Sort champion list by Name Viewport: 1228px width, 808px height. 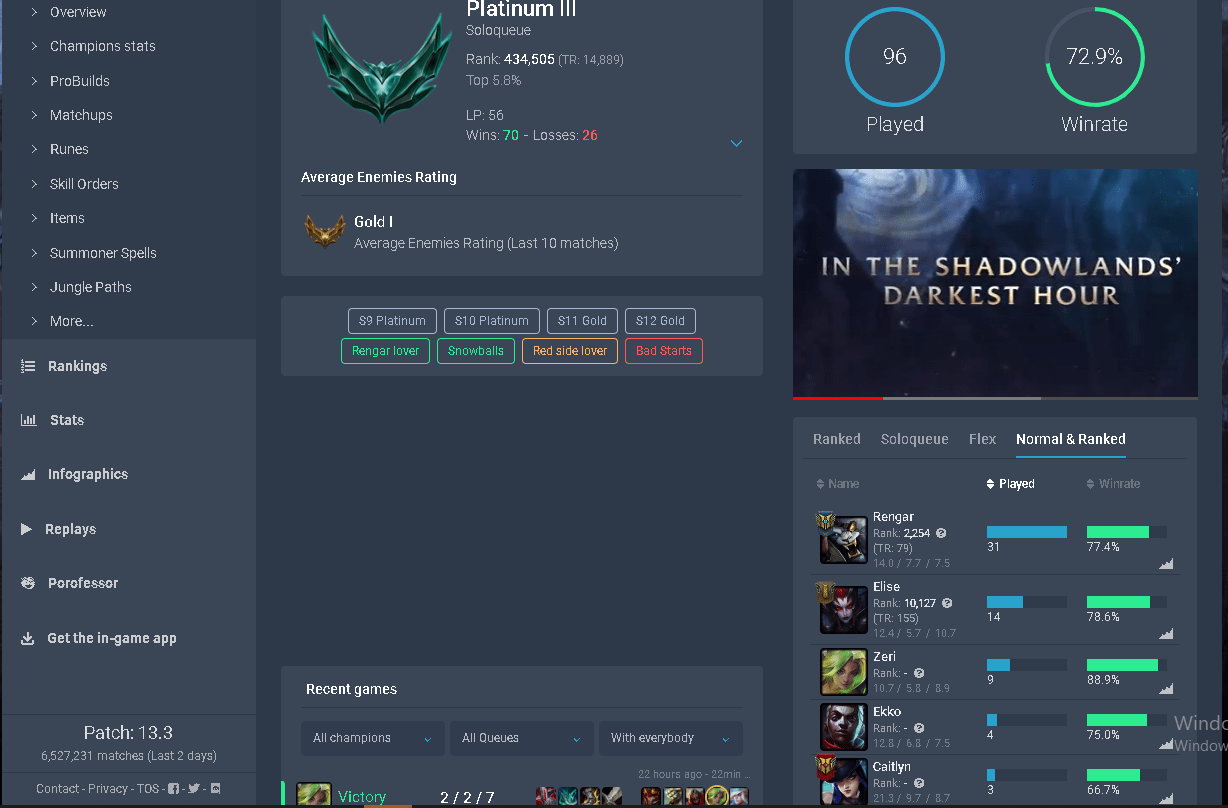(x=837, y=484)
